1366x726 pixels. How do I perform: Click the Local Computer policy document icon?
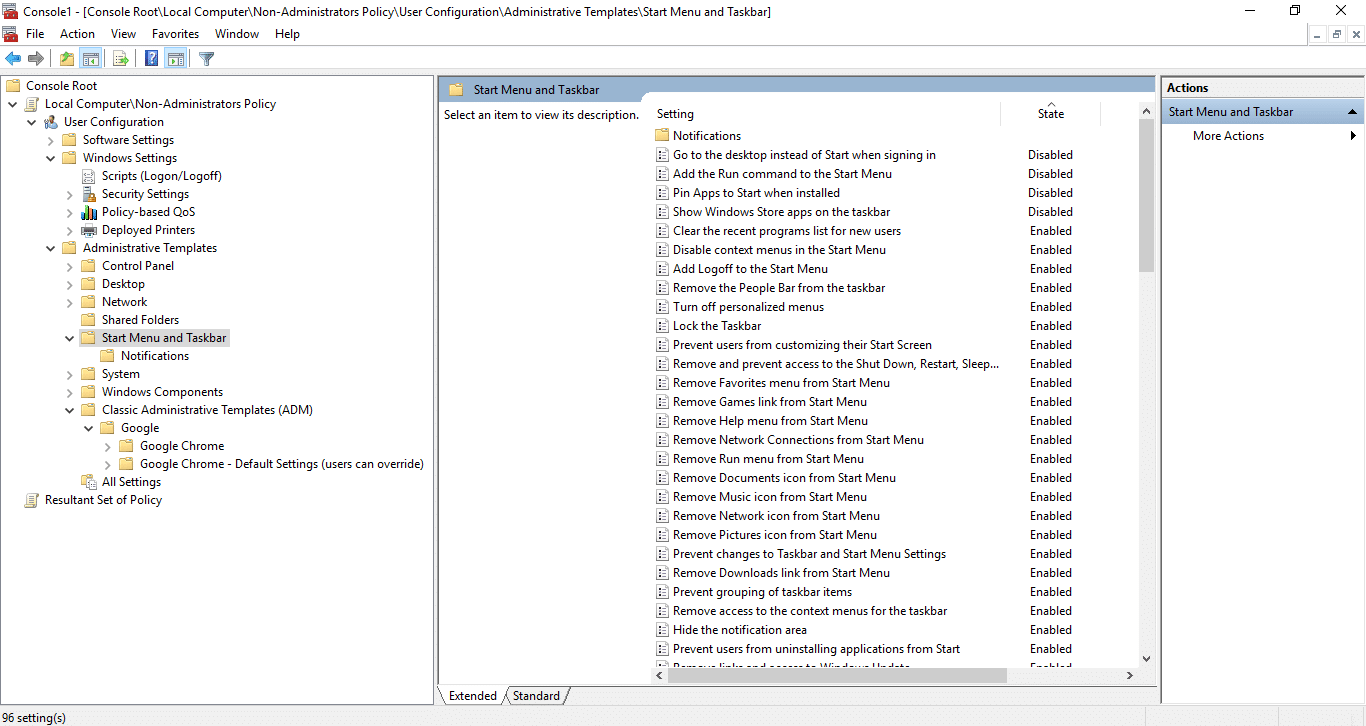pyautogui.click(x=32, y=104)
